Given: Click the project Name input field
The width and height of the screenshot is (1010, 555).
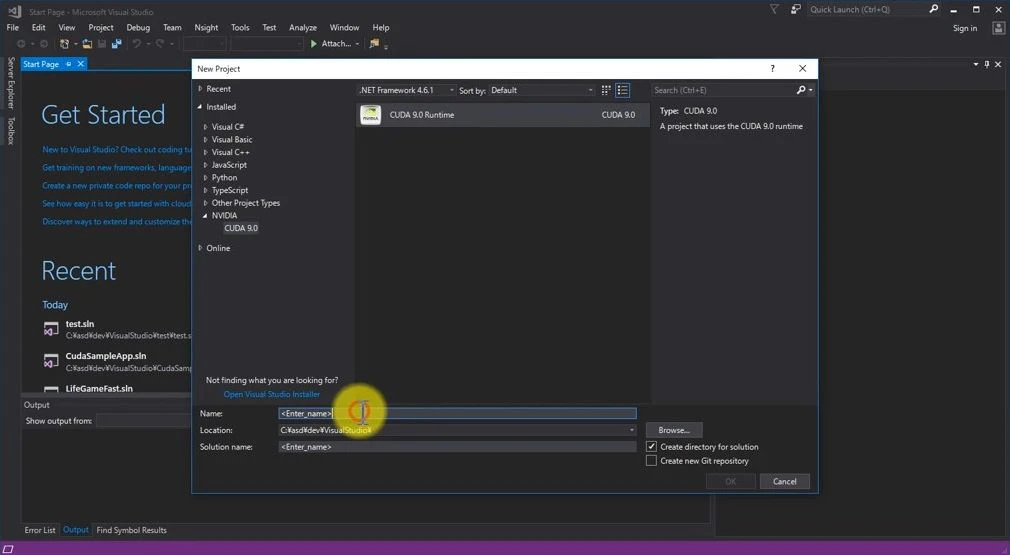Looking at the screenshot, I should coord(457,413).
